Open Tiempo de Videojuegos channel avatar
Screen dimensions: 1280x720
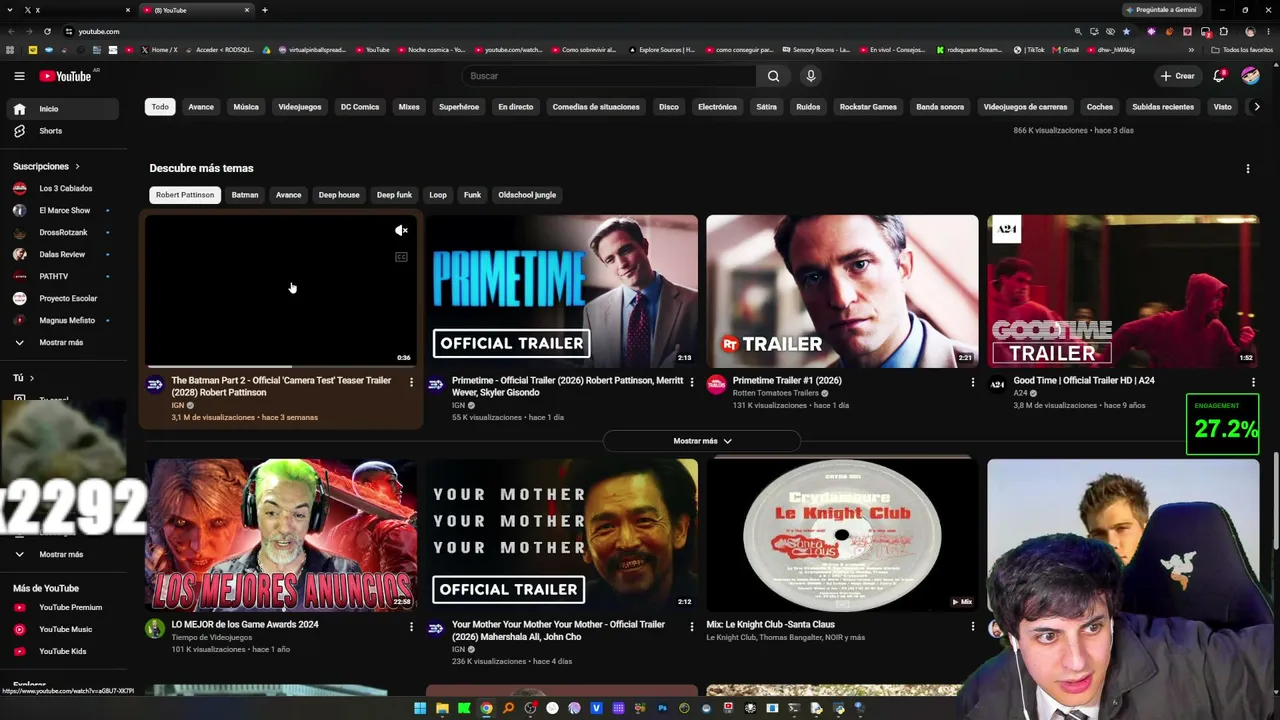click(155, 629)
